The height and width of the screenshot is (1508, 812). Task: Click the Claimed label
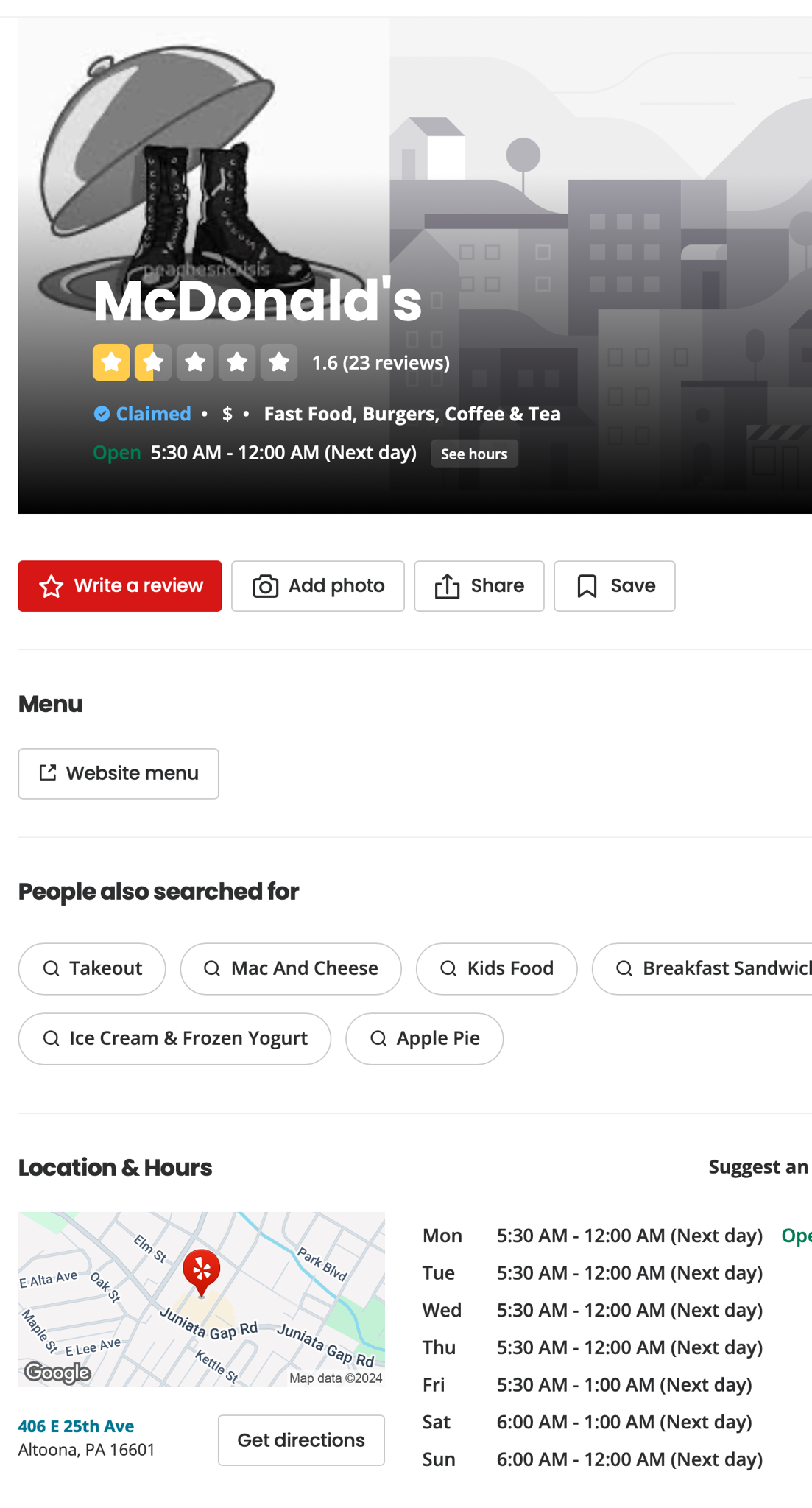click(153, 414)
